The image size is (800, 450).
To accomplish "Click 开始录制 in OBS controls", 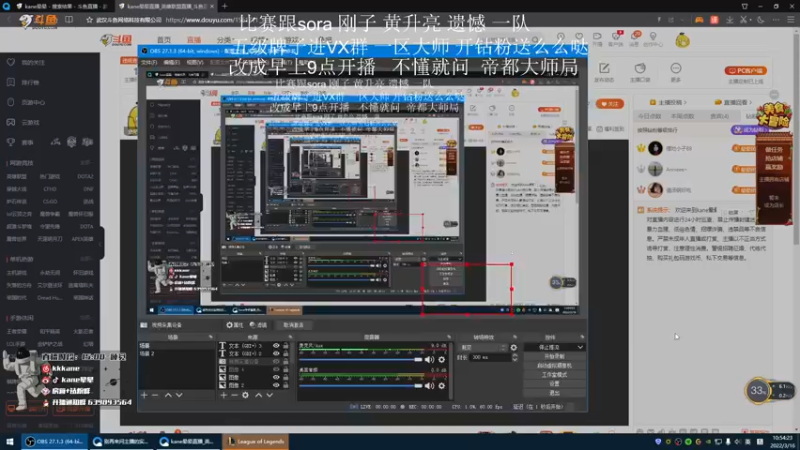I will pos(554,357).
